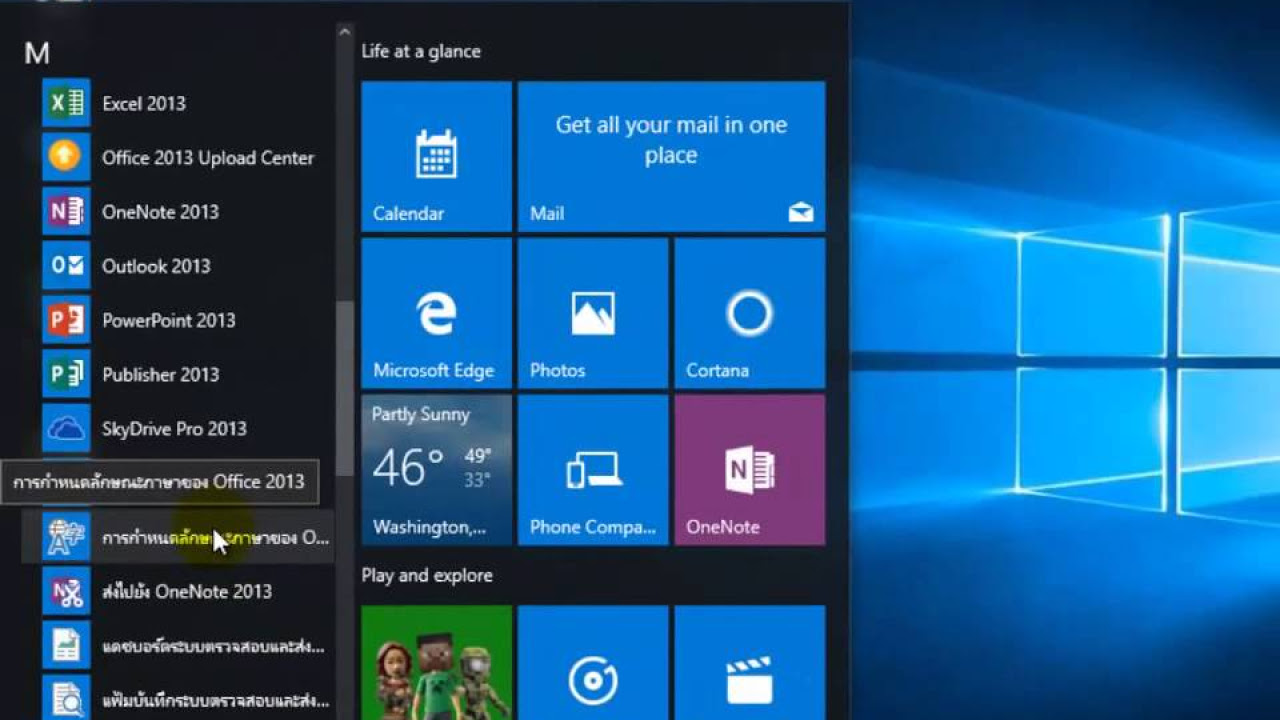Viewport: 1280px width, 720px height.
Task: Click the Life at a glance group title
Action: 421,51
